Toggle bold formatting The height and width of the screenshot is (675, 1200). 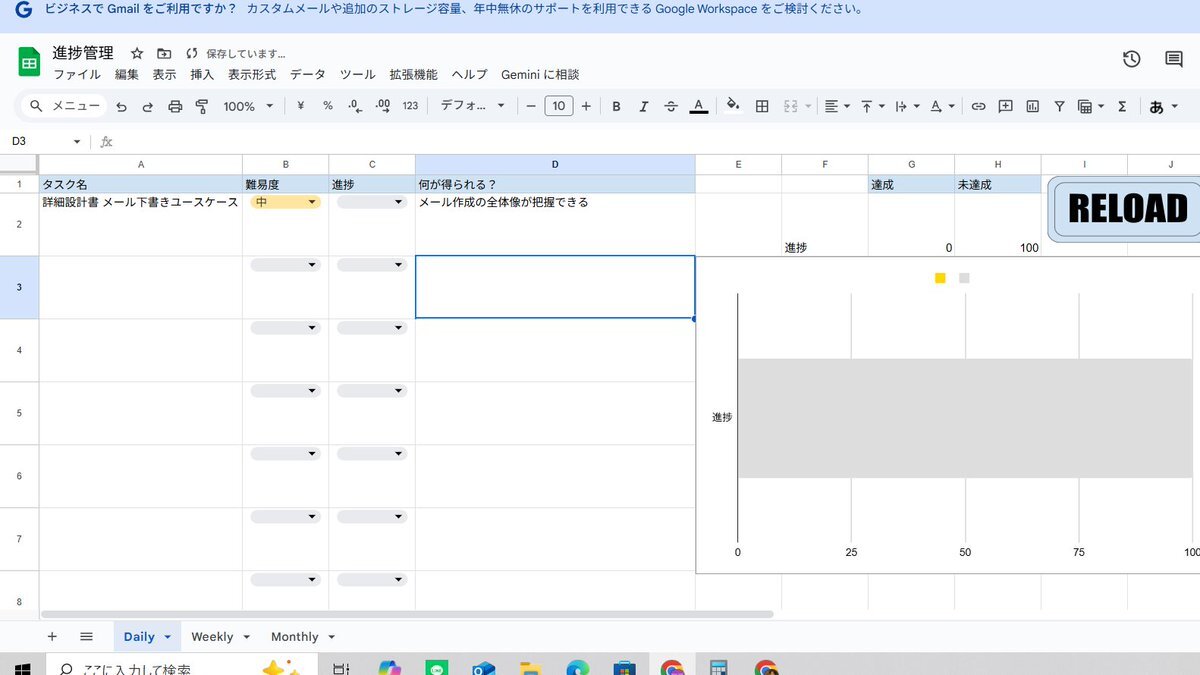tap(616, 106)
